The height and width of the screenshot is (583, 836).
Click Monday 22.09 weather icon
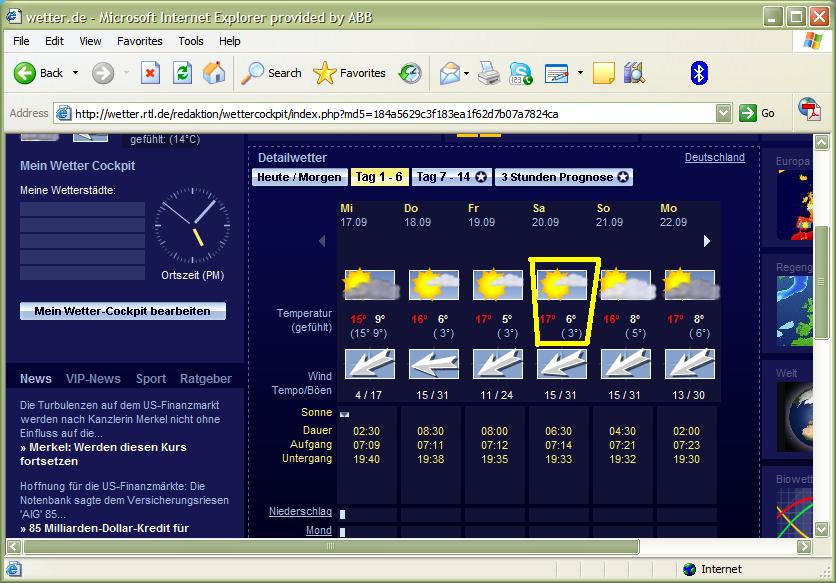coord(690,284)
